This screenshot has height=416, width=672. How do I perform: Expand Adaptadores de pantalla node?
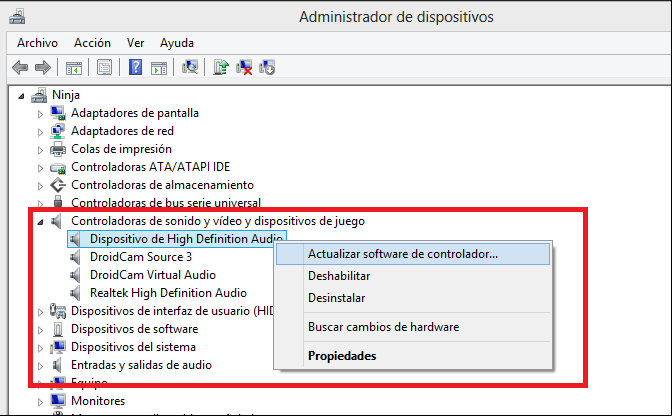[40, 114]
